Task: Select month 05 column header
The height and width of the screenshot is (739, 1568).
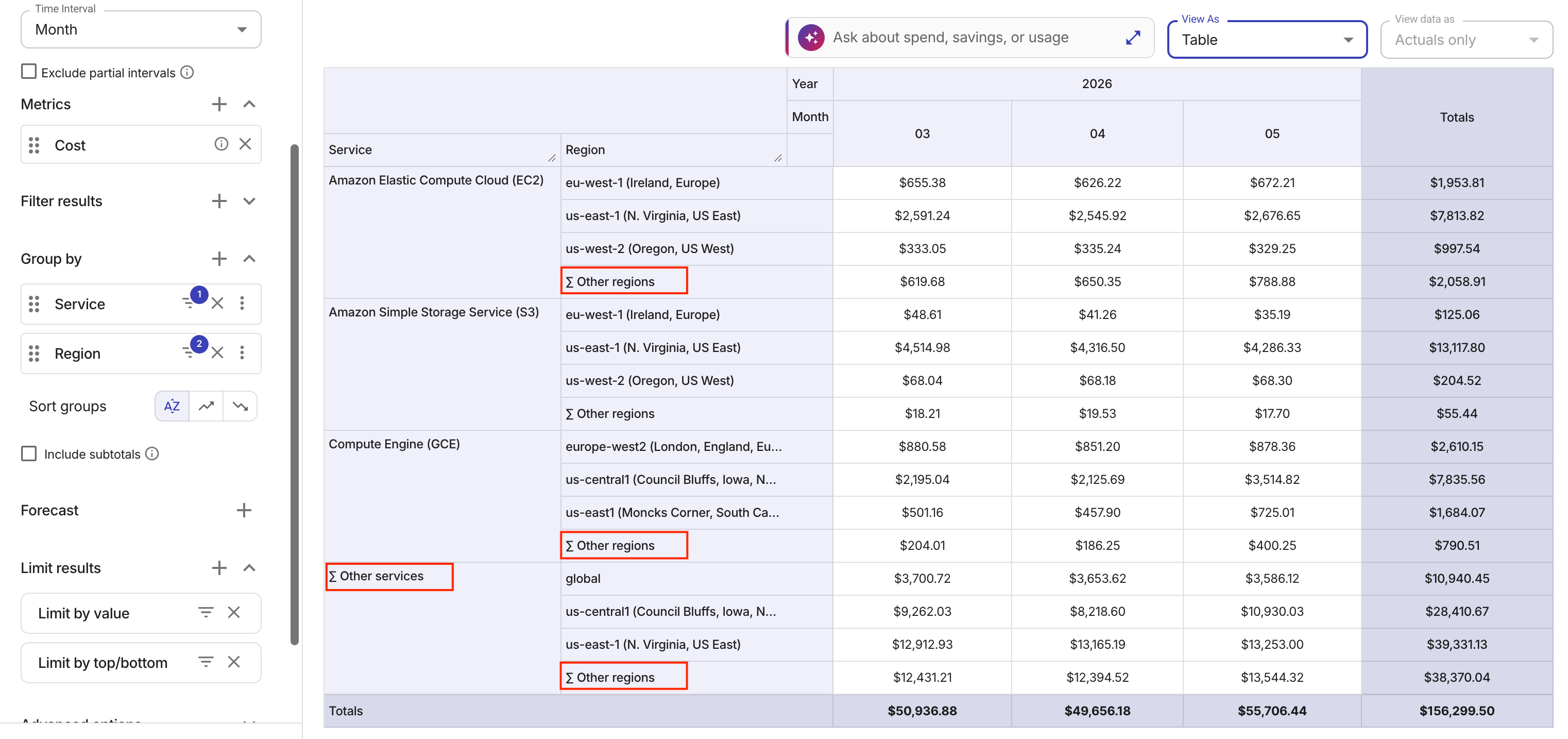Action: [1272, 133]
